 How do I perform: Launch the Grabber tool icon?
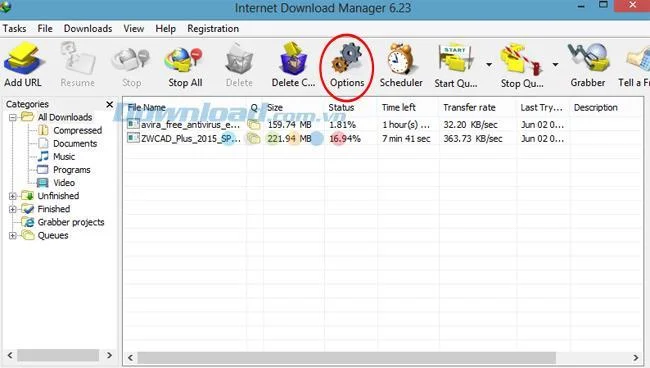588,59
